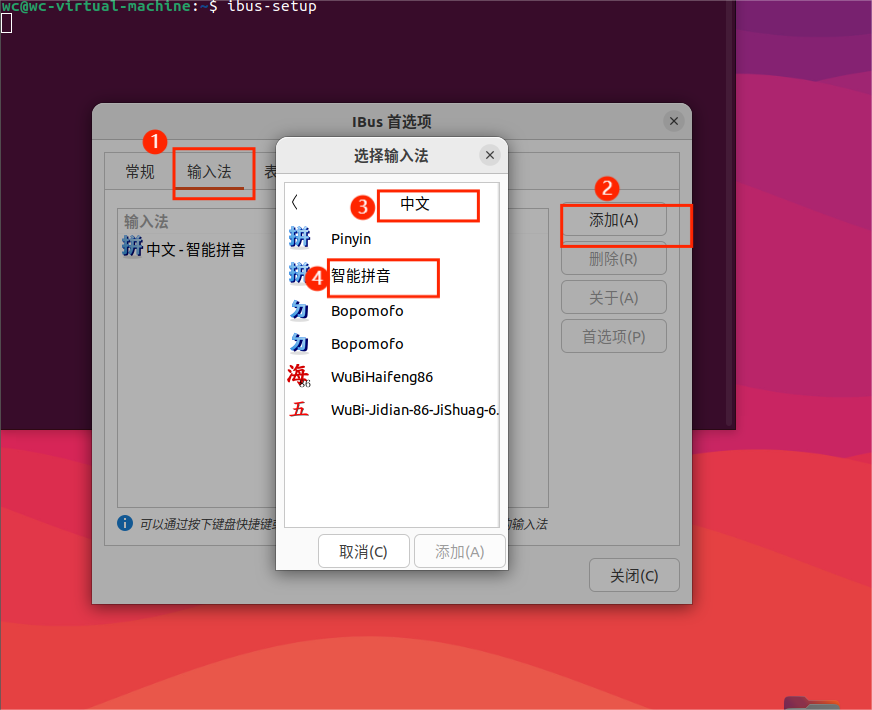Switch to the 常规 tab
This screenshot has height=710, width=872.
(139, 171)
